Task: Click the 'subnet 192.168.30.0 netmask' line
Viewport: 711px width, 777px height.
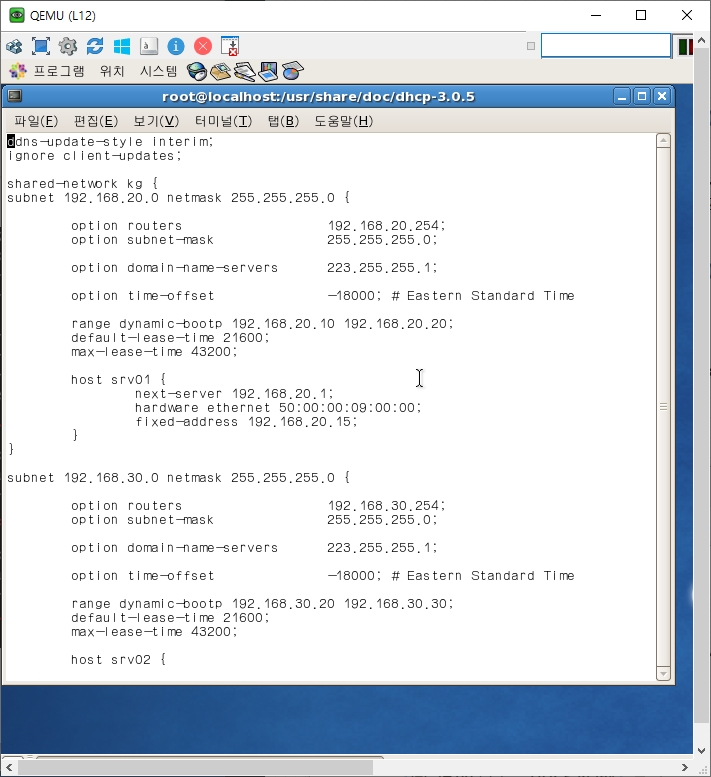Action: coord(178,478)
